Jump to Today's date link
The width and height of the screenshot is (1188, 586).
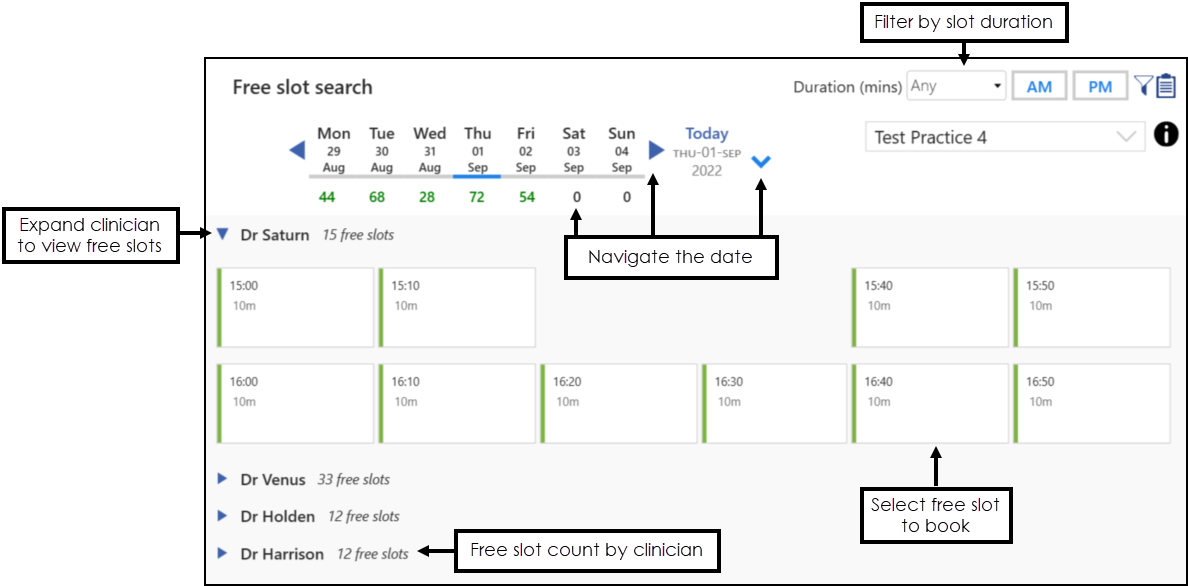point(706,134)
